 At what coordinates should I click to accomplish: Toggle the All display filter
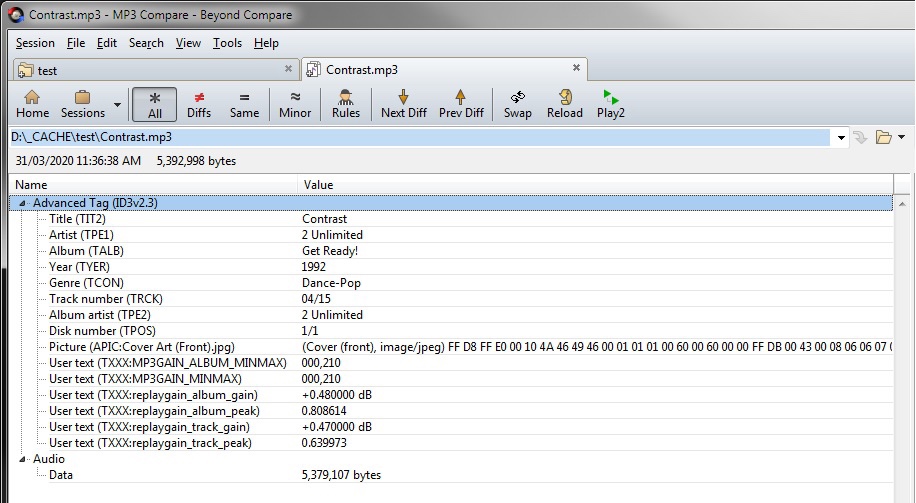tap(155, 105)
